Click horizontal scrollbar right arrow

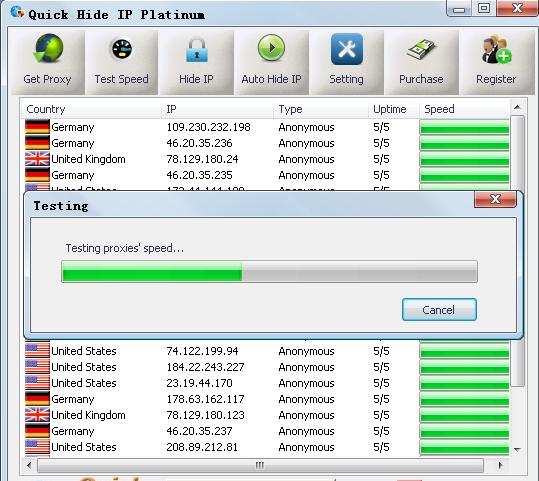tap(500, 466)
